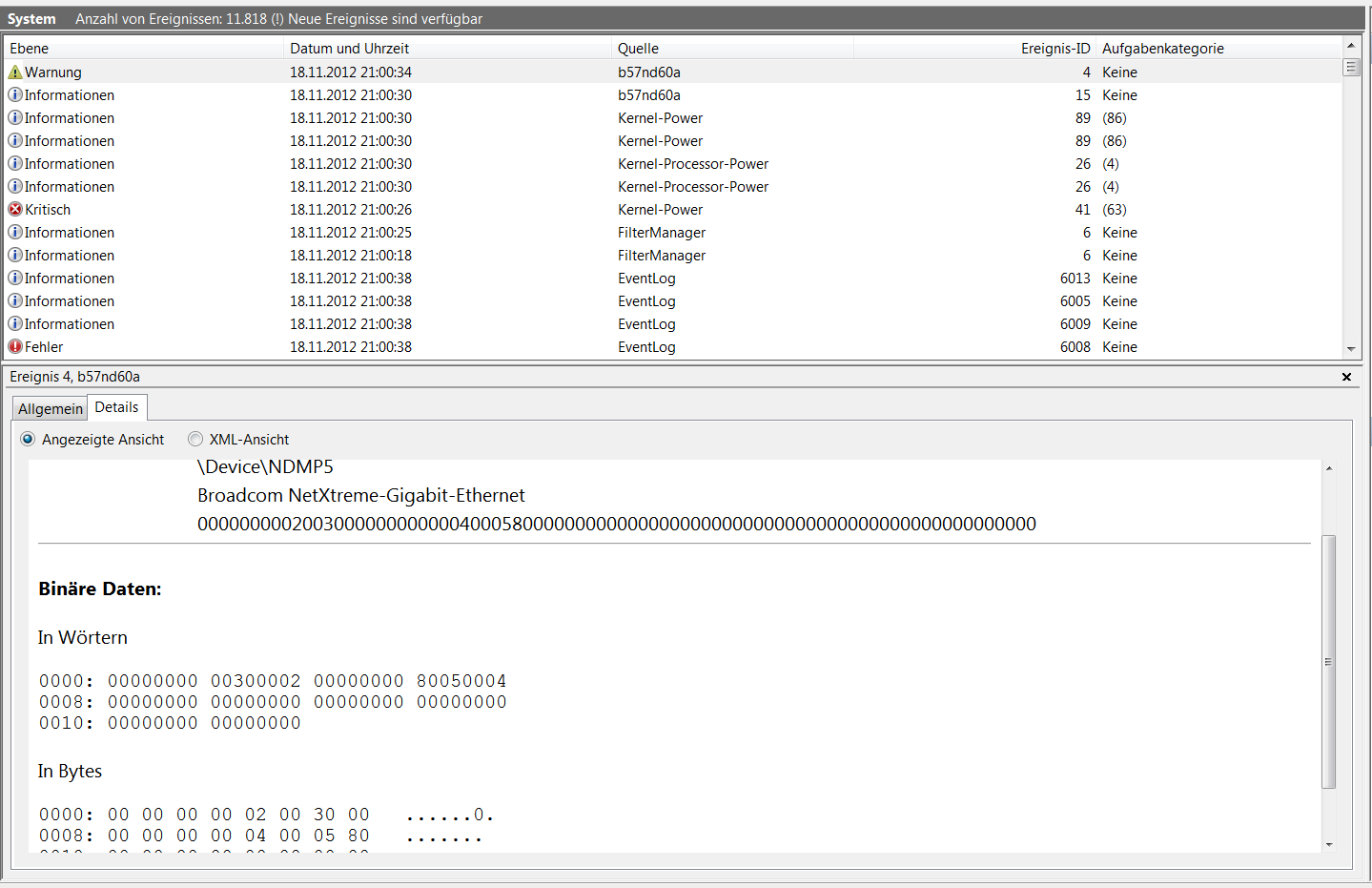Image resolution: width=1372 pixels, height=888 pixels.
Task: Click info icon of FilterManager 21:00:25 row
Action: pyautogui.click(x=15, y=233)
